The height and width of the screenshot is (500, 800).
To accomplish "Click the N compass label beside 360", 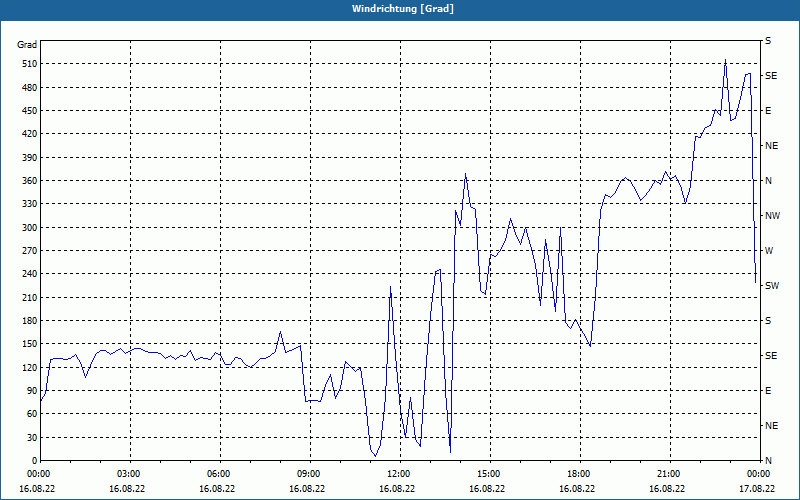I will tap(768, 181).
